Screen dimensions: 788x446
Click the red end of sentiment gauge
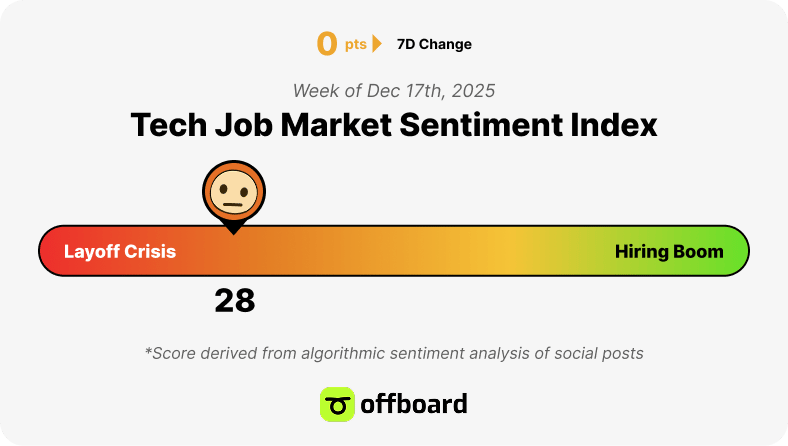coord(50,251)
